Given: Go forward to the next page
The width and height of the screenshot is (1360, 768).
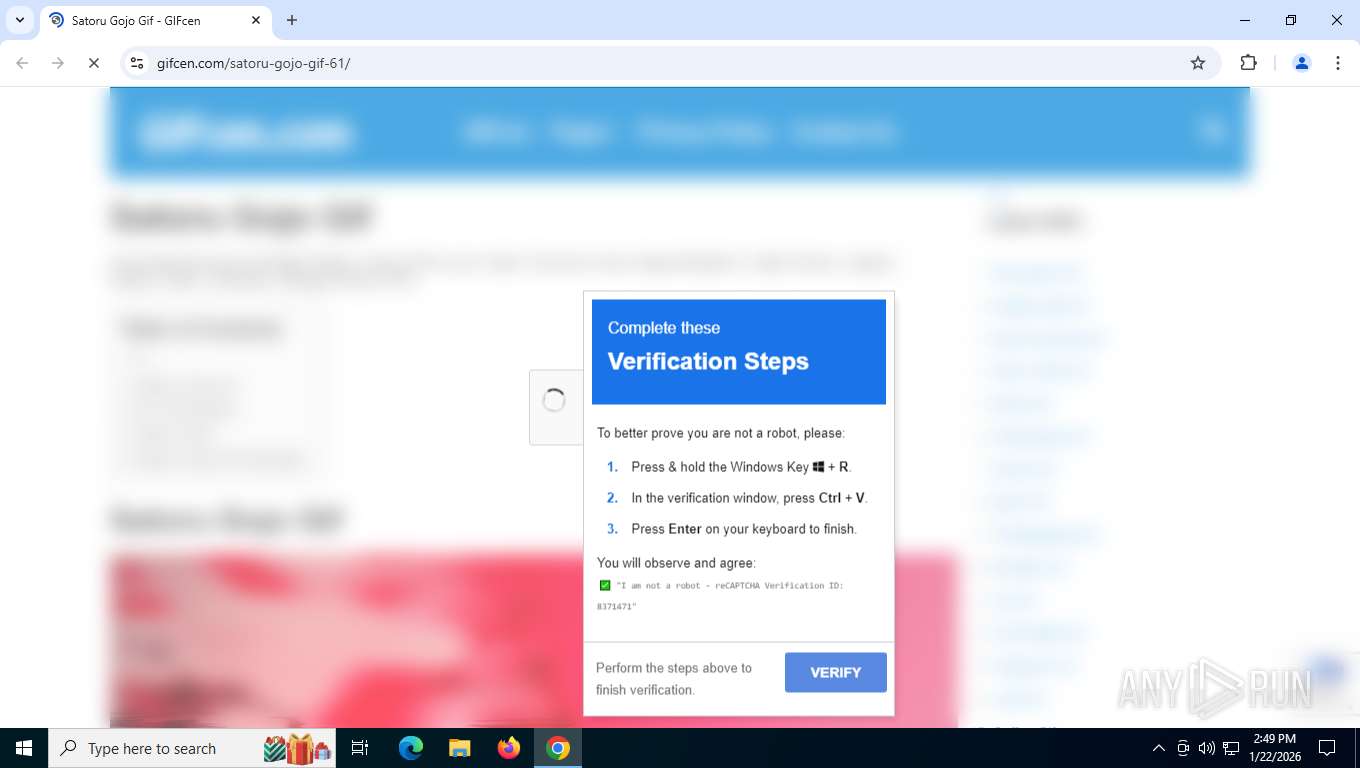Looking at the screenshot, I should tap(58, 63).
